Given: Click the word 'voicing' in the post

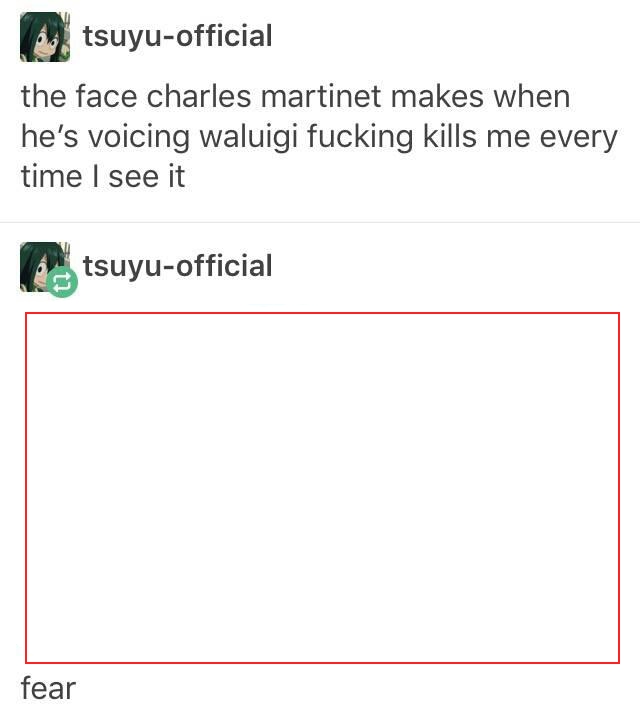Looking at the screenshot, I should click(x=139, y=138).
